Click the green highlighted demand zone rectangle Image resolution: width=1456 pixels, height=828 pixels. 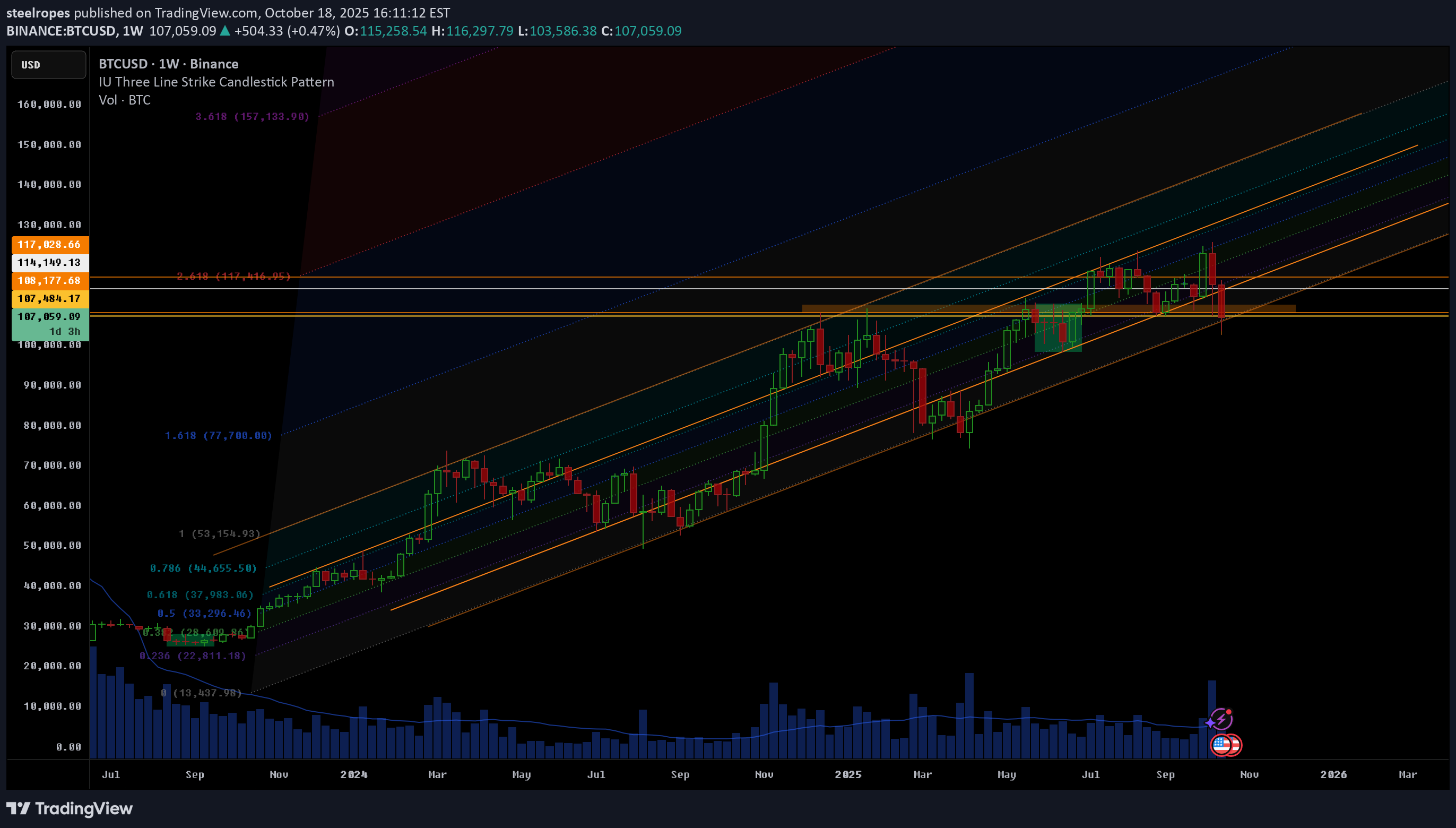click(1059, 339)
